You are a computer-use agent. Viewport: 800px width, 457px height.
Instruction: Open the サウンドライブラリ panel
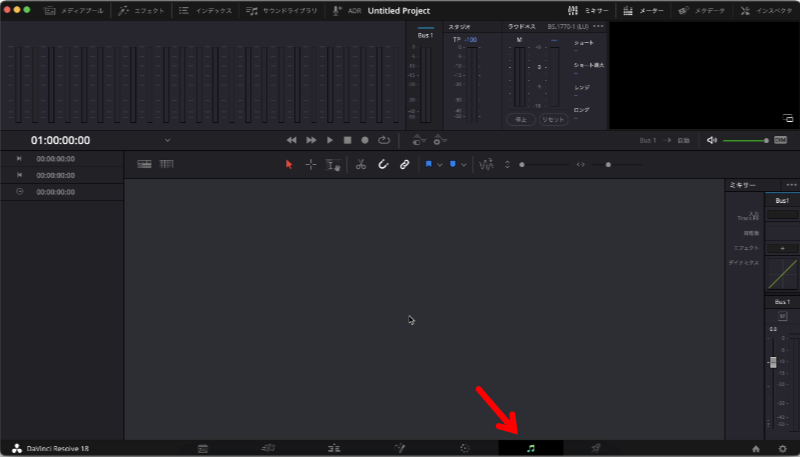click(281, 11)
